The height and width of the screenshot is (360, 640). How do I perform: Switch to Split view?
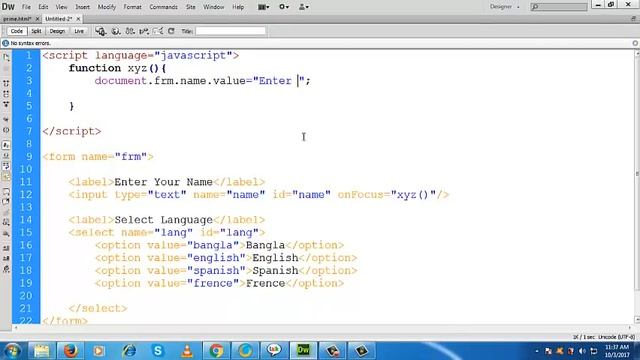tap(36, 31)
